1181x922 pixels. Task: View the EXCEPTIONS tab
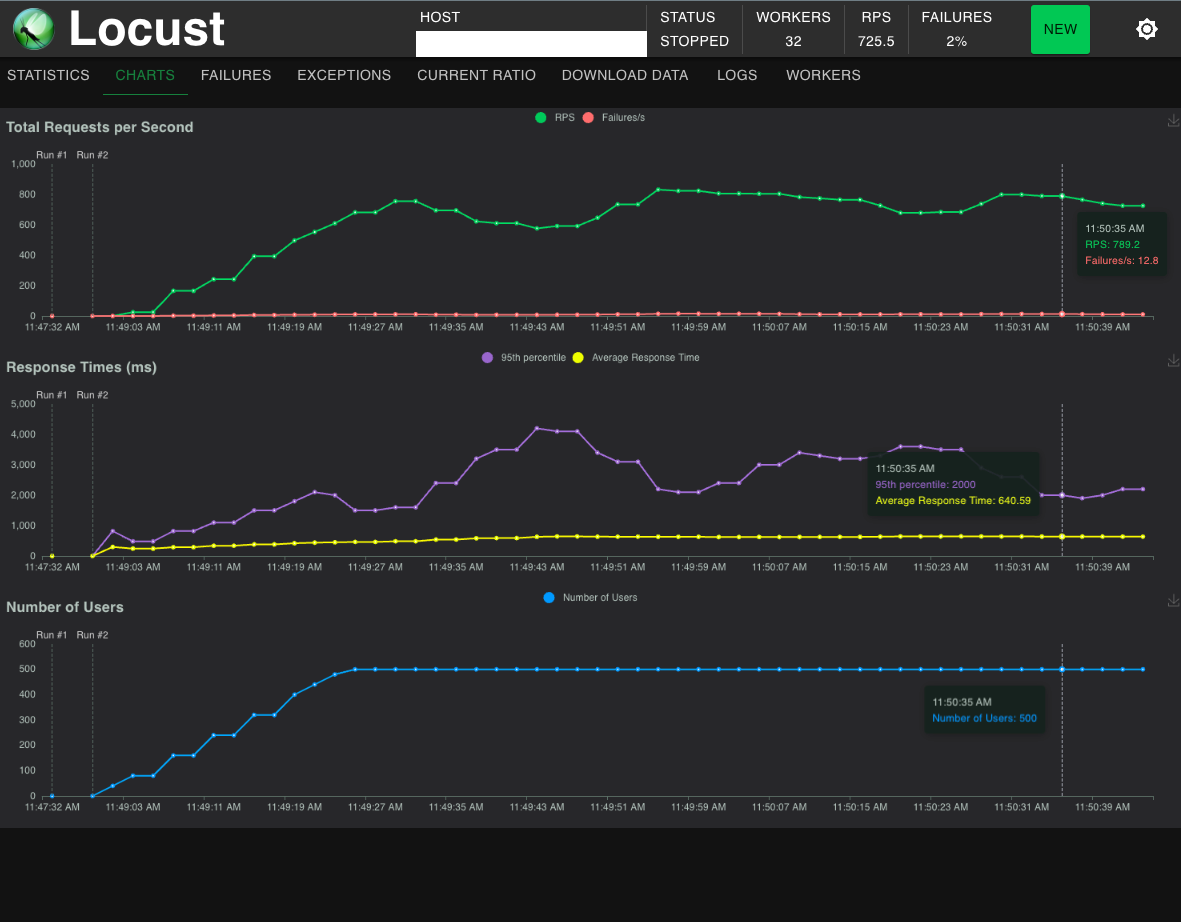point(344,75)
